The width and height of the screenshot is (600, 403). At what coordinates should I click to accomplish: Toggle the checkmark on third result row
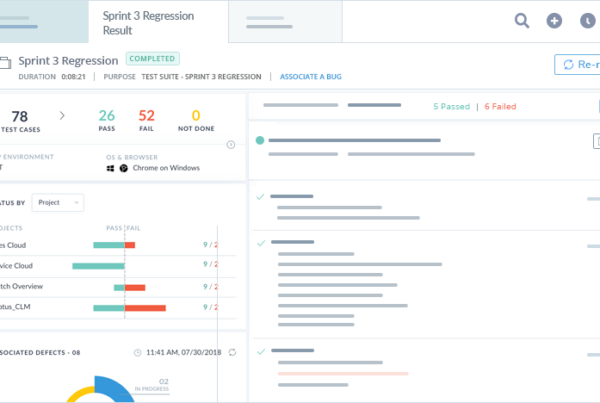point(260,242)
